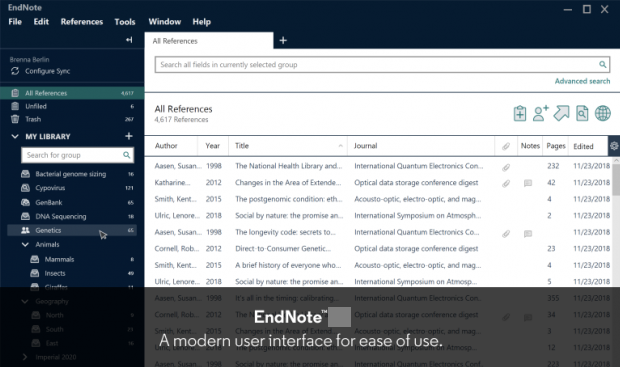Open the Help menu
Image resolution: width=620 pixels, height=367 pixels.
point(202,22)
